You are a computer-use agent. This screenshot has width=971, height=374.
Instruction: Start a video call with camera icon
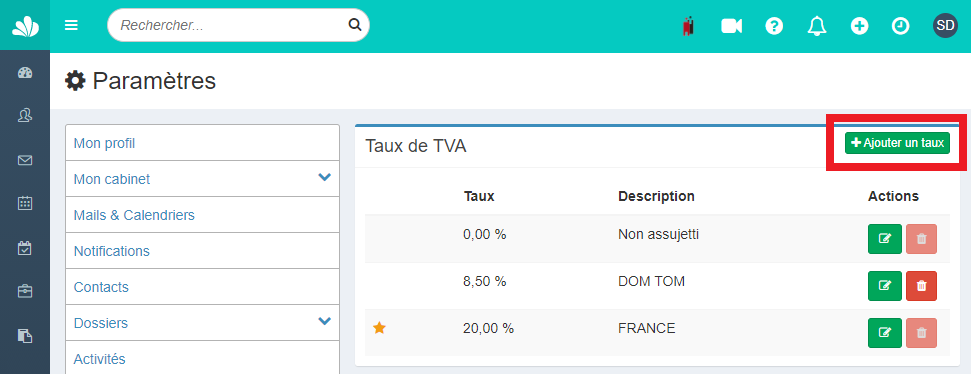[x=731, y=26]
